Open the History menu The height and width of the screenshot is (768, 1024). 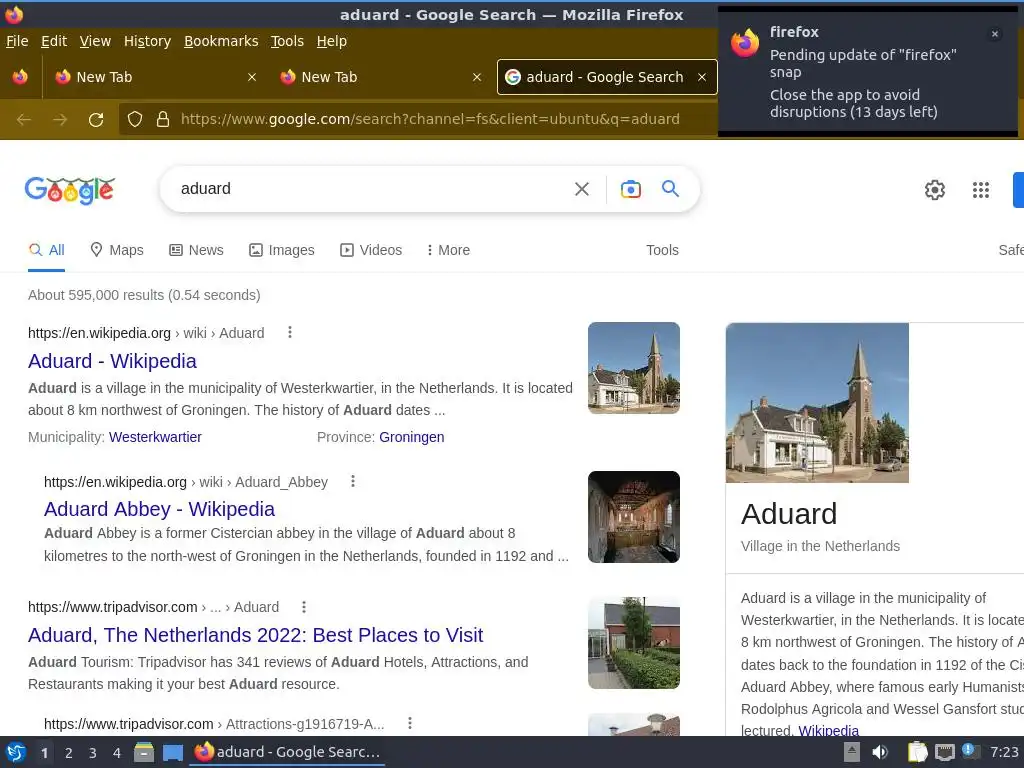[x=147, y=41]
